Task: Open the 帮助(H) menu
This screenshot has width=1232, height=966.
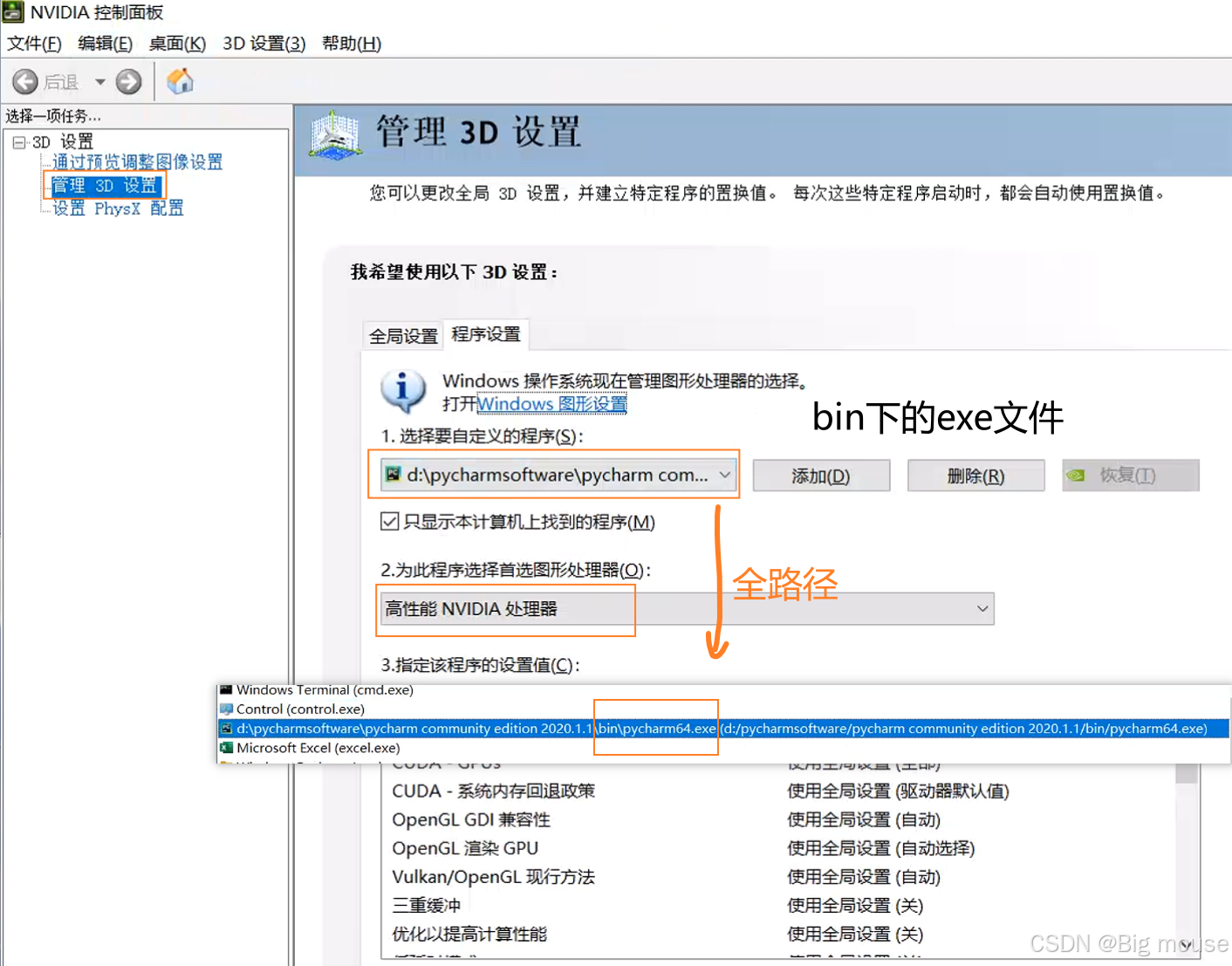Action: tap(352, 44)
